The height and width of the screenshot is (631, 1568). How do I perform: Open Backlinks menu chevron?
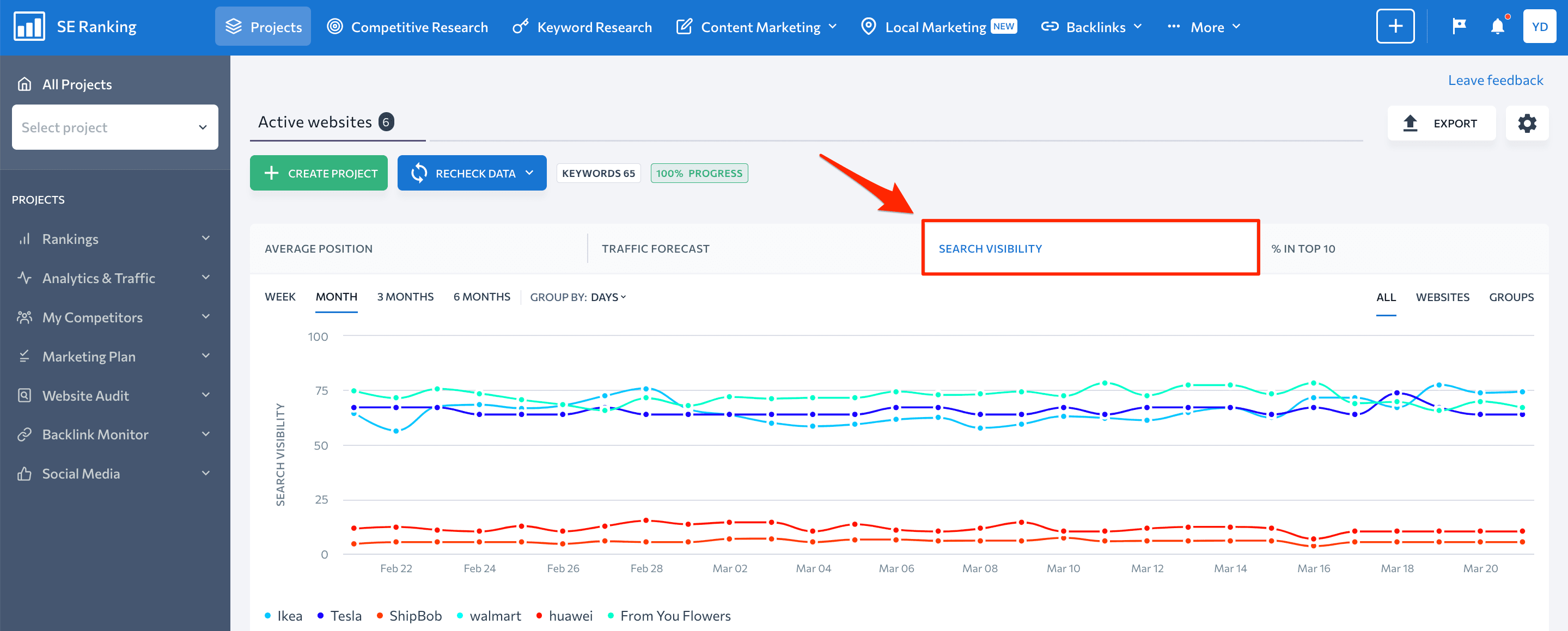[x=1138, y=27]
